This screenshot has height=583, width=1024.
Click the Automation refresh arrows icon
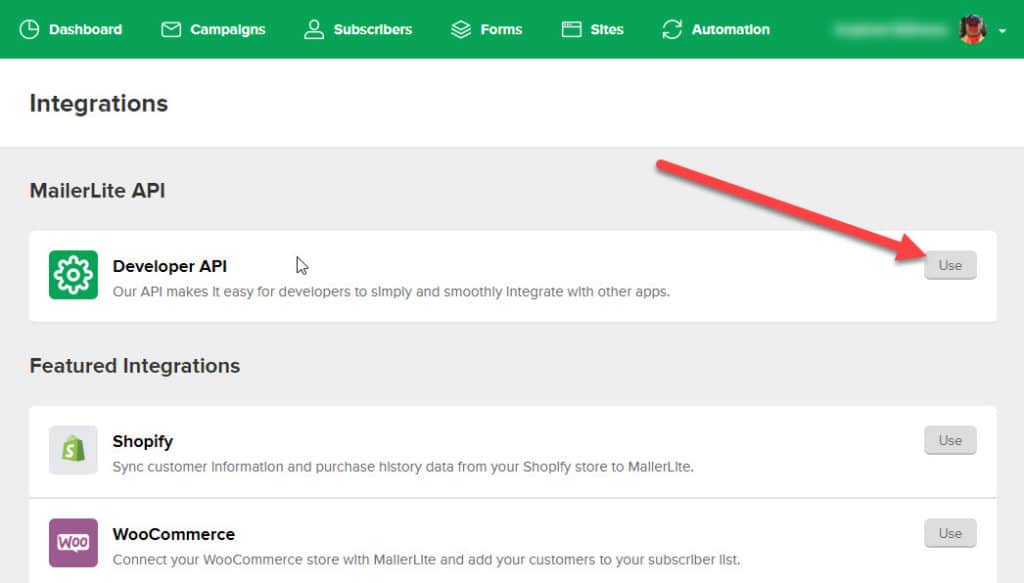[672, 29]
